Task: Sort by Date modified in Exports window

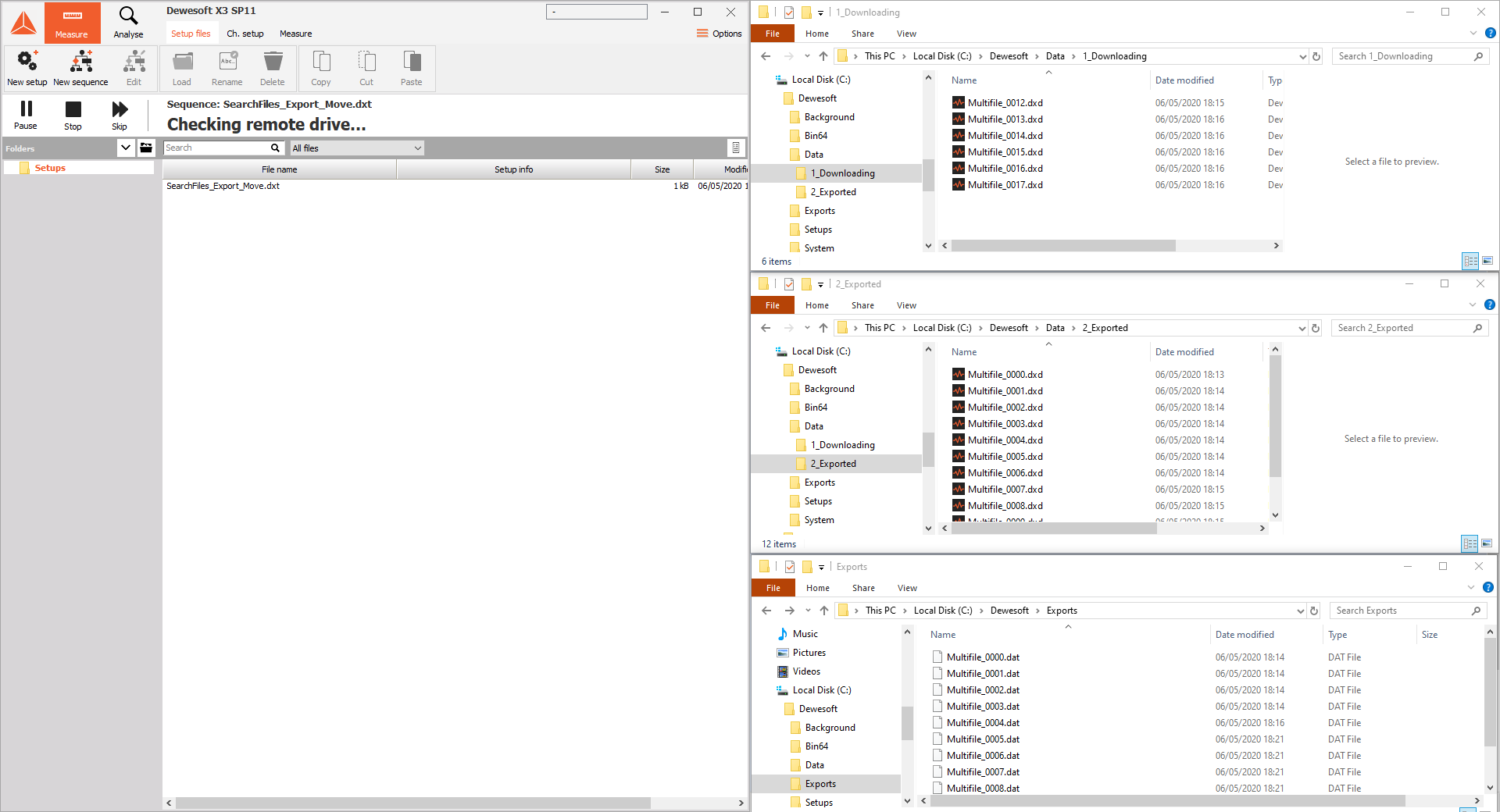Action: pyautogui.click(x=1245, y=635)
